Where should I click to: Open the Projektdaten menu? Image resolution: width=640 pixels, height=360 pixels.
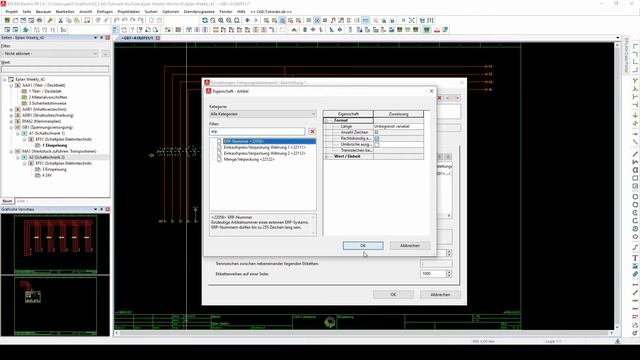point(129,12)
